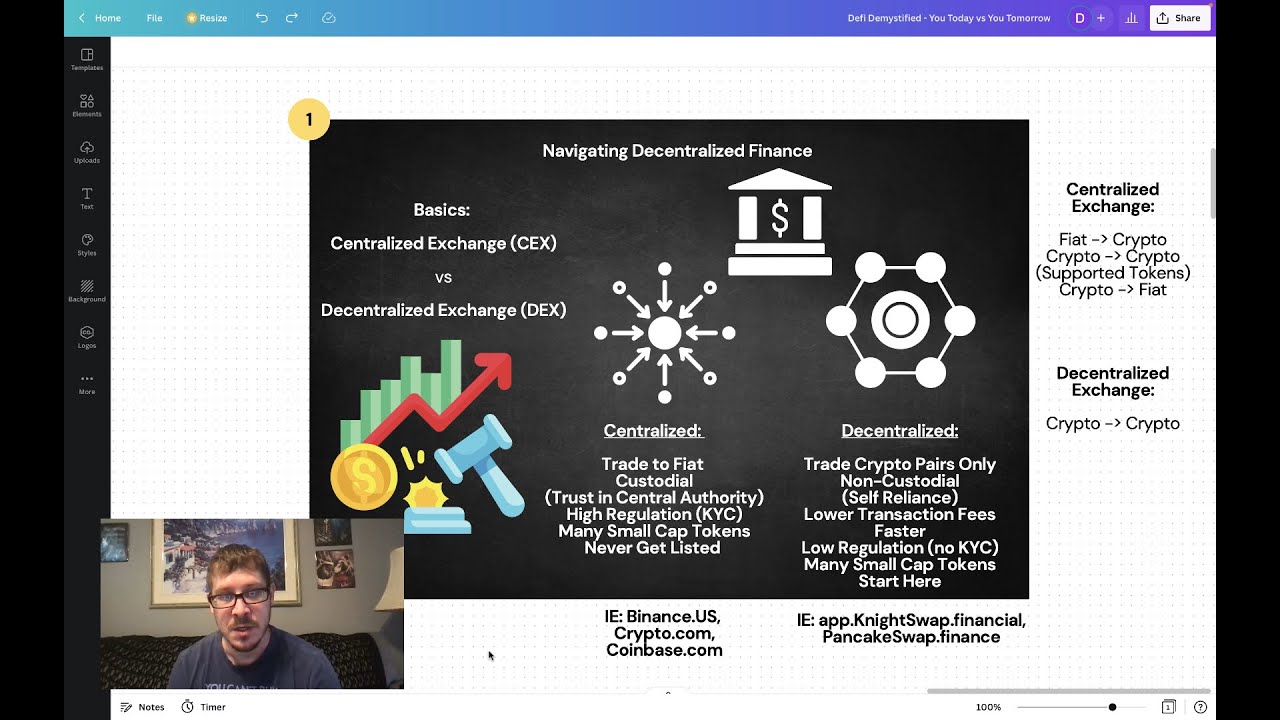1280x720 pixels.
Task: Select the bank building graphic on the slide
Action: click(x=780, y=222)
